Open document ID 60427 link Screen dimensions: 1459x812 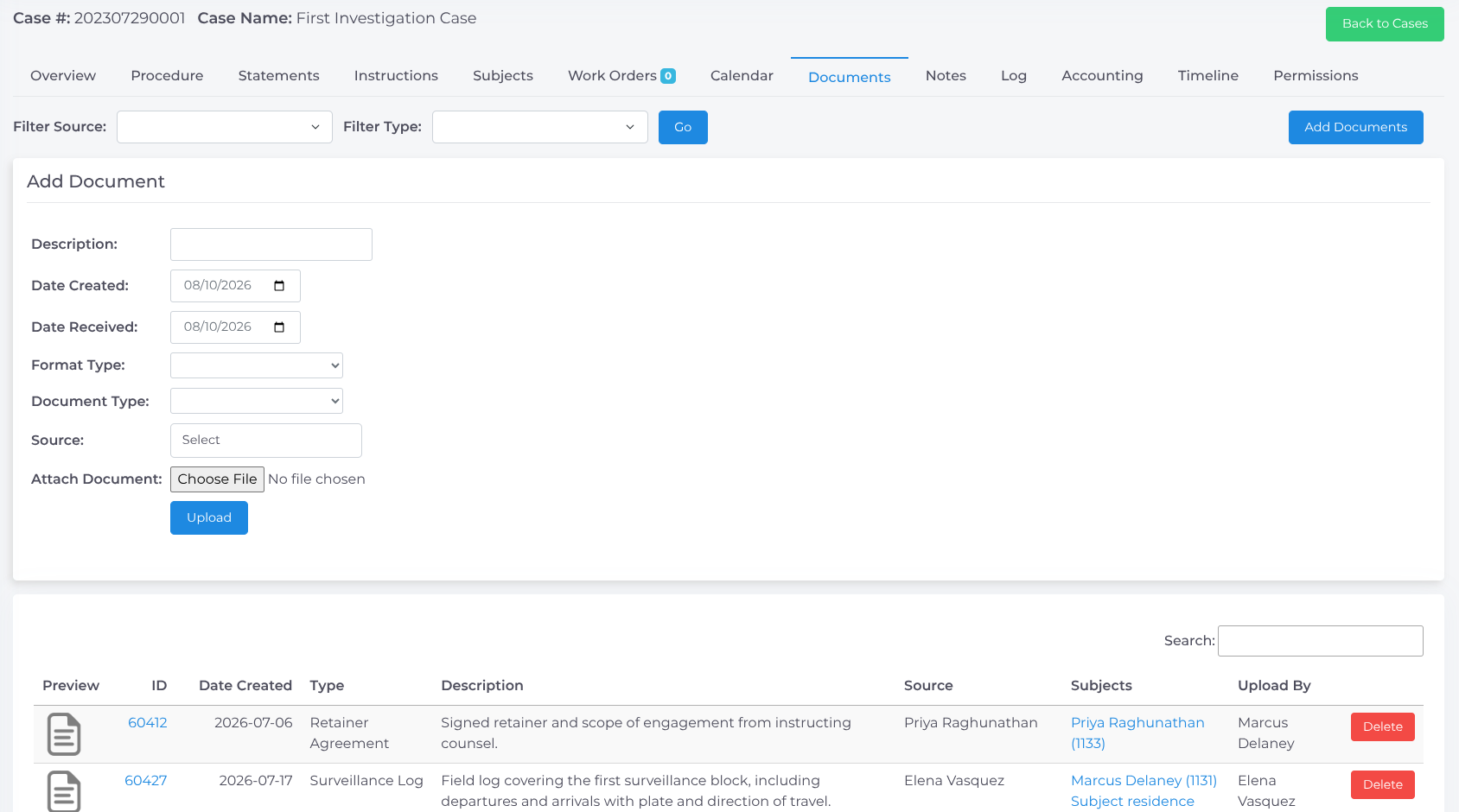click(146, 781)
